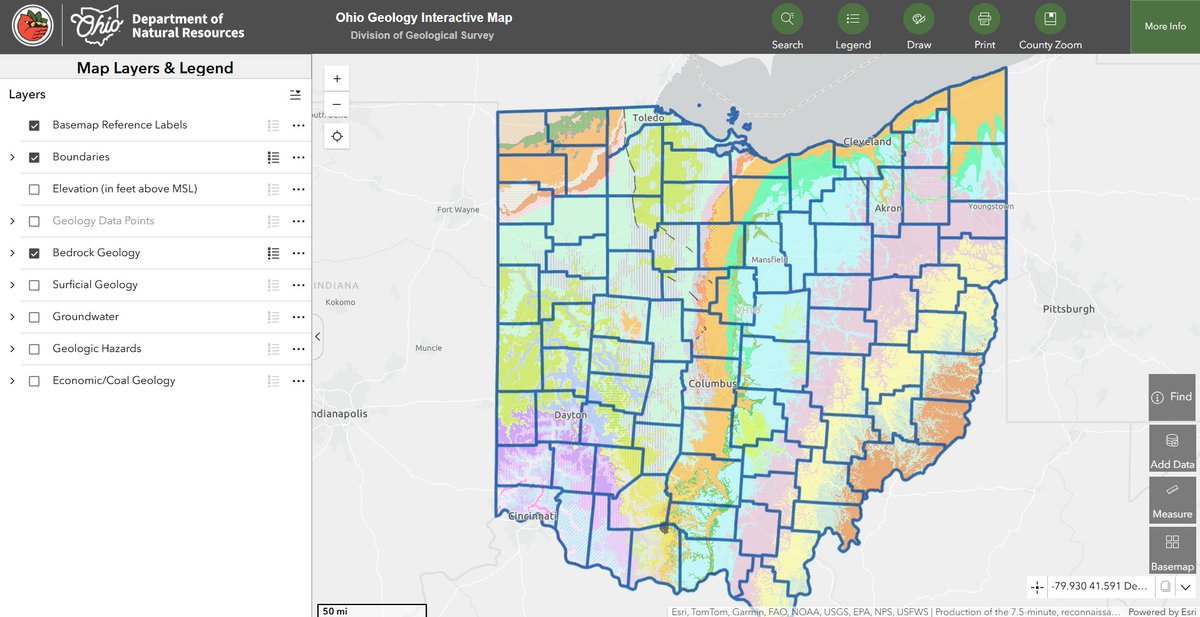
Task: Uncheck the Bedrock Geology layer
Action: [34, 253]
